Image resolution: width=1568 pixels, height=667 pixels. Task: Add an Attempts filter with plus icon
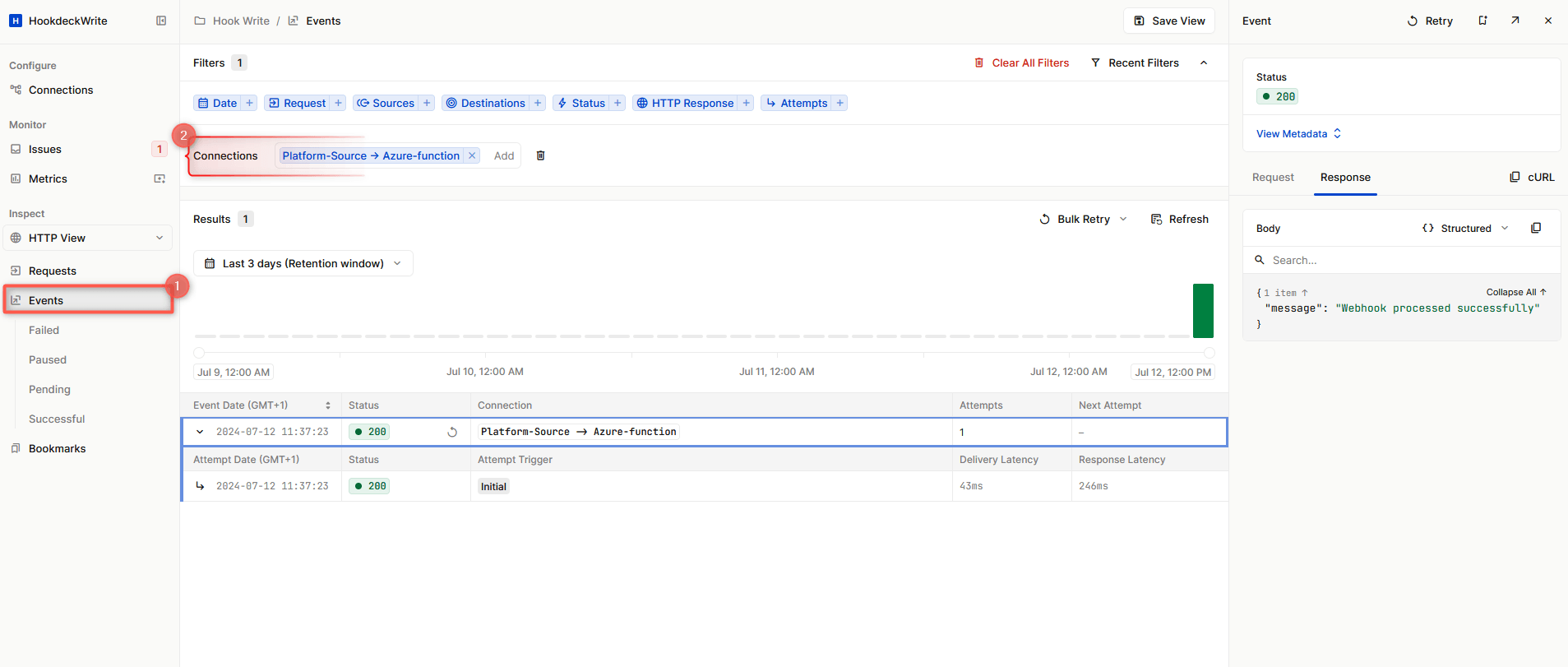point(840,103)
